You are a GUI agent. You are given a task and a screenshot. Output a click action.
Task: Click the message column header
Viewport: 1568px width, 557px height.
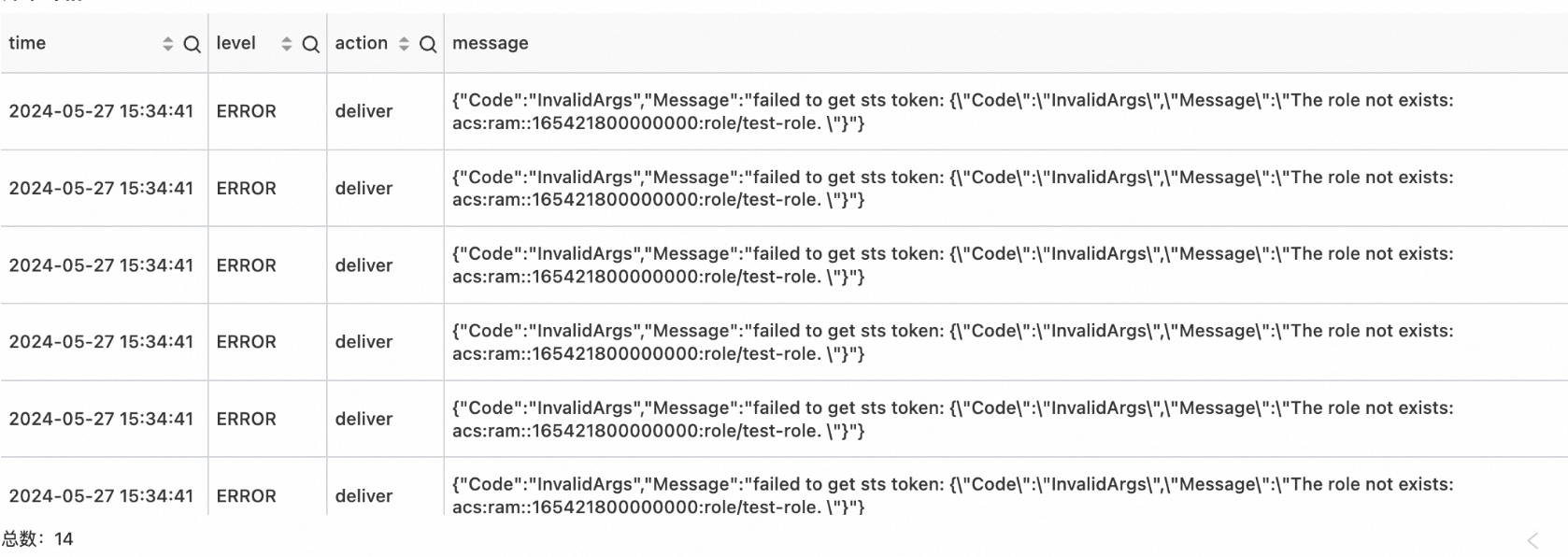pyautogui.click(x=491, y=43)
